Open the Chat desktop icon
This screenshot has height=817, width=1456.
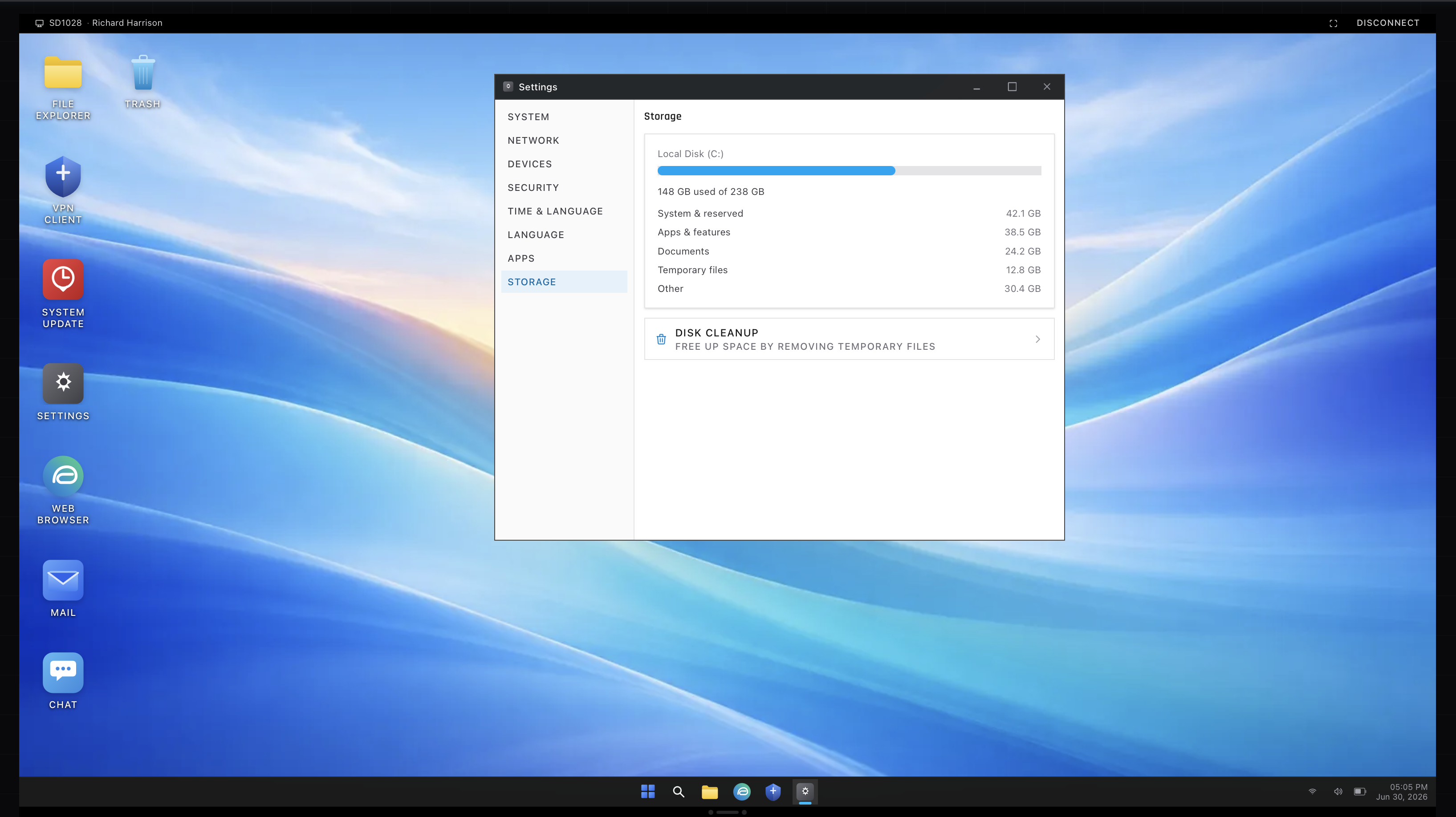tap(63, 681)
